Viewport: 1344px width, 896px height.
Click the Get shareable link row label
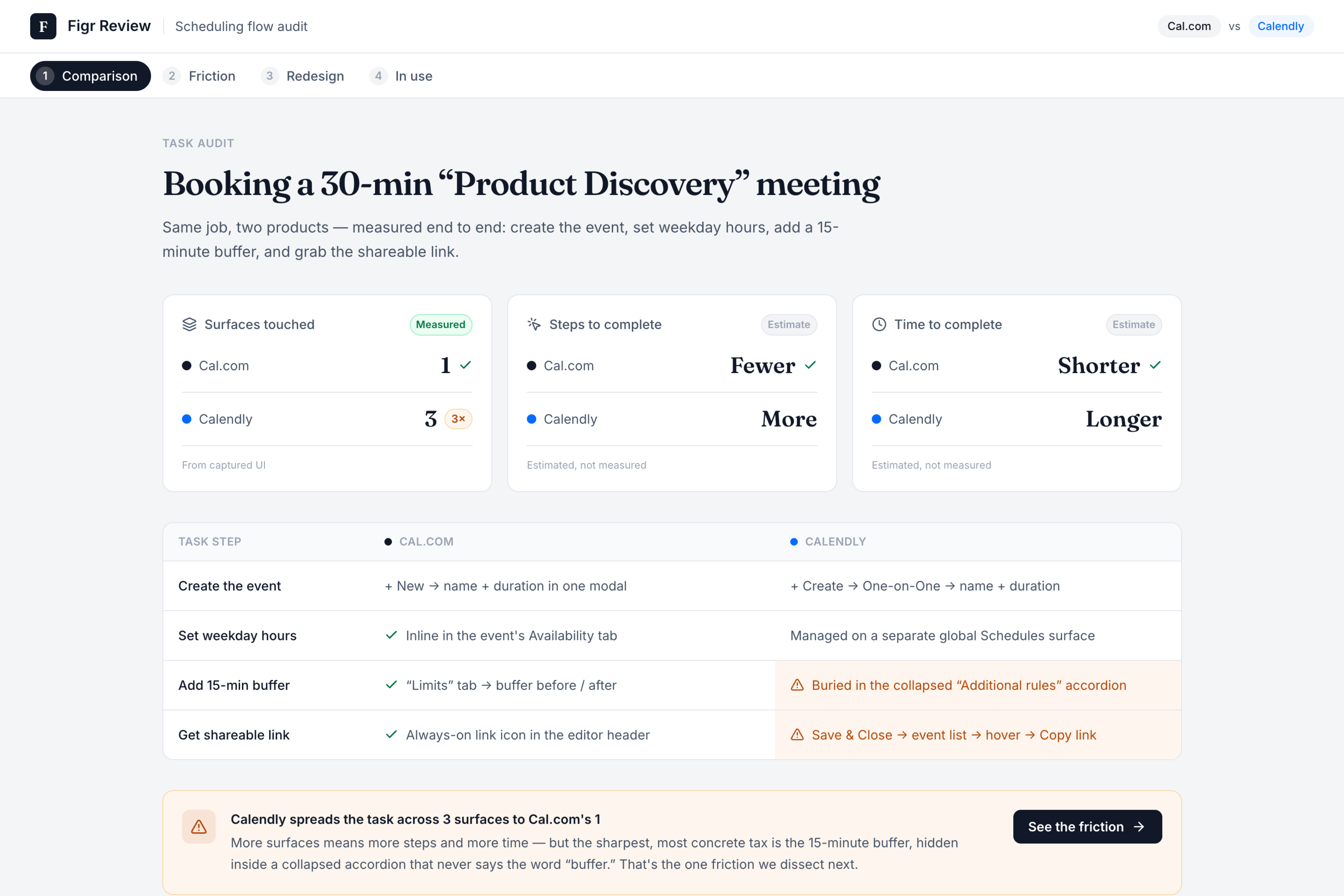click(234, 735)
